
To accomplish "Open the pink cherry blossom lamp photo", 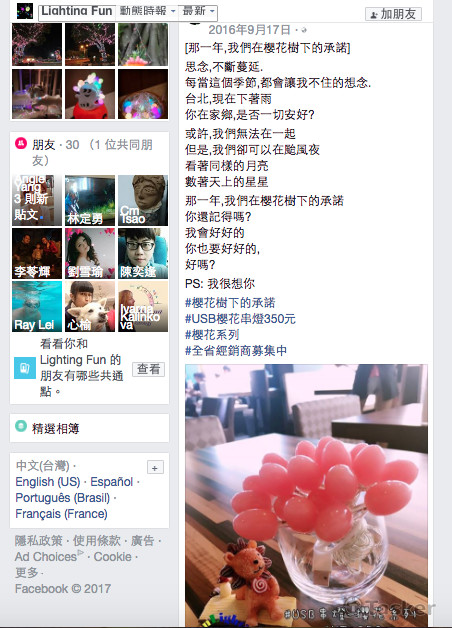I will pyautogui.click(x=306, y=495).
